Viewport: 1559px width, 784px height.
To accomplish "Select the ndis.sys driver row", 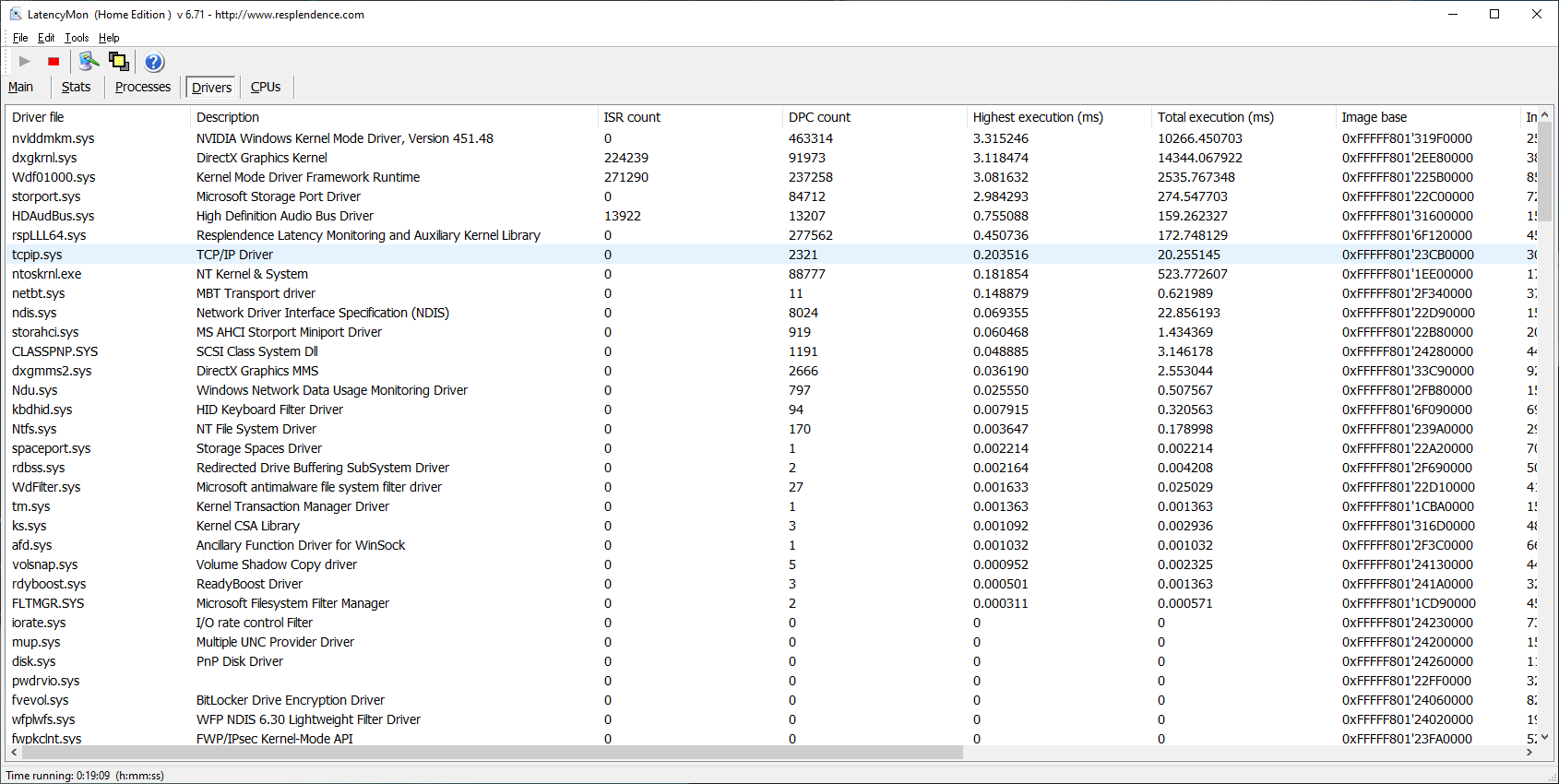I will [x=771, y=313].
